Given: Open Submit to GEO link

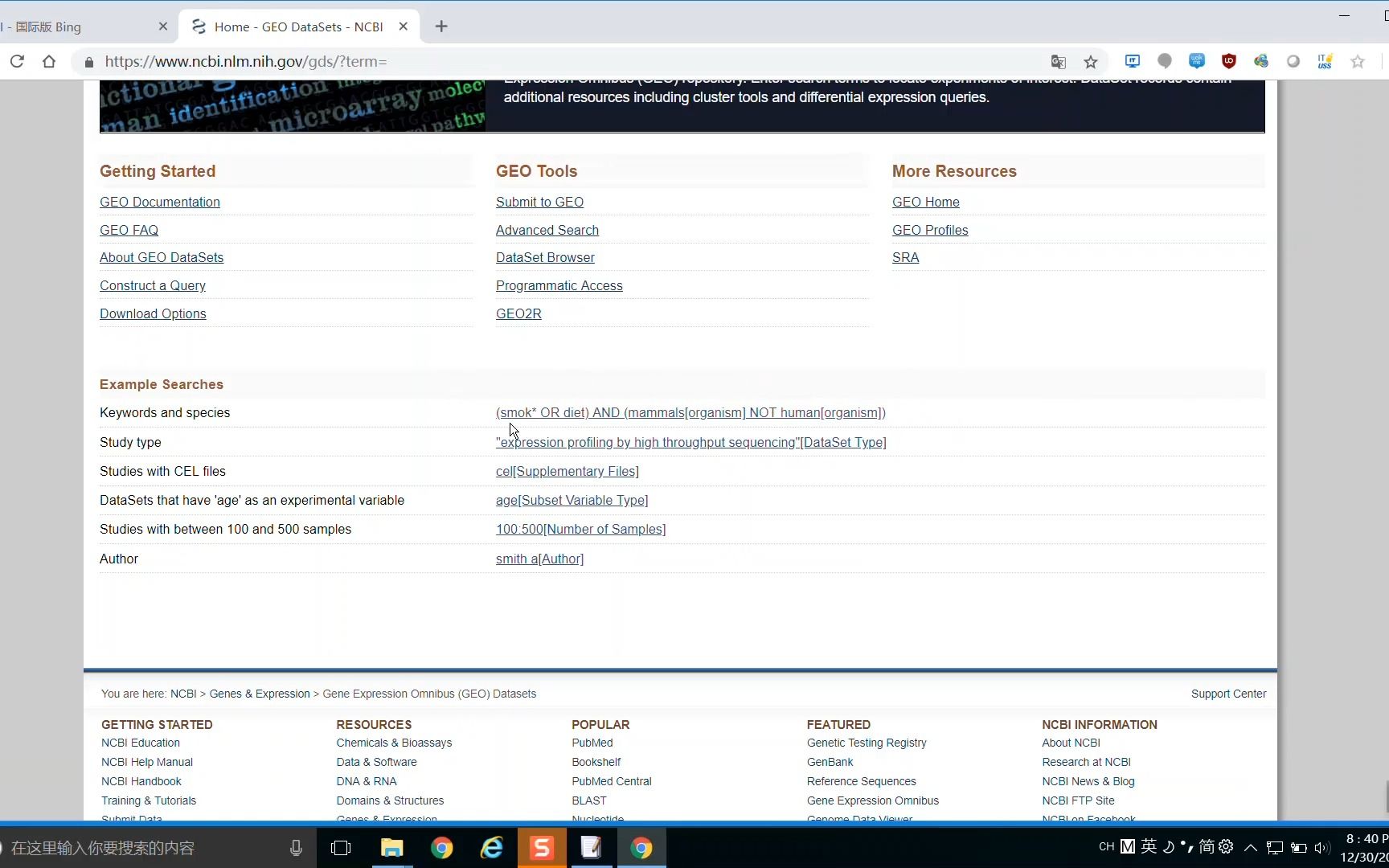Looking at the screenshot, I should (539, 203).
